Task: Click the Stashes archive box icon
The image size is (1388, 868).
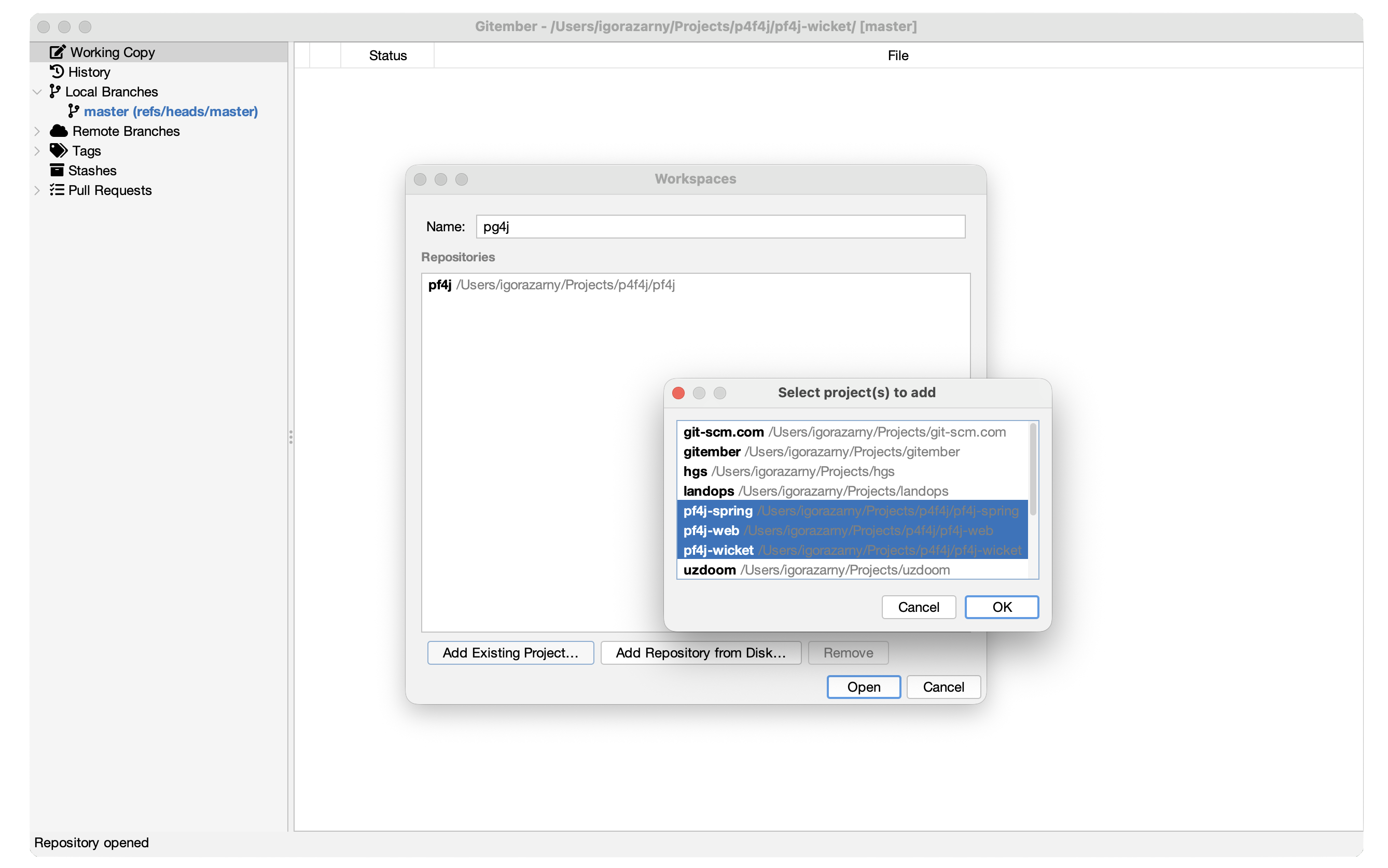Action: click(x=57, y=171)
